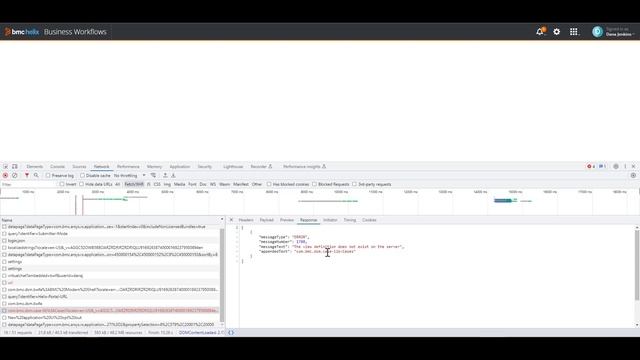Open BMC Helix settings gear
Image resolution: width=640 pixels, height=360 pixels.
pyautogui.click(x=557, y=31)
